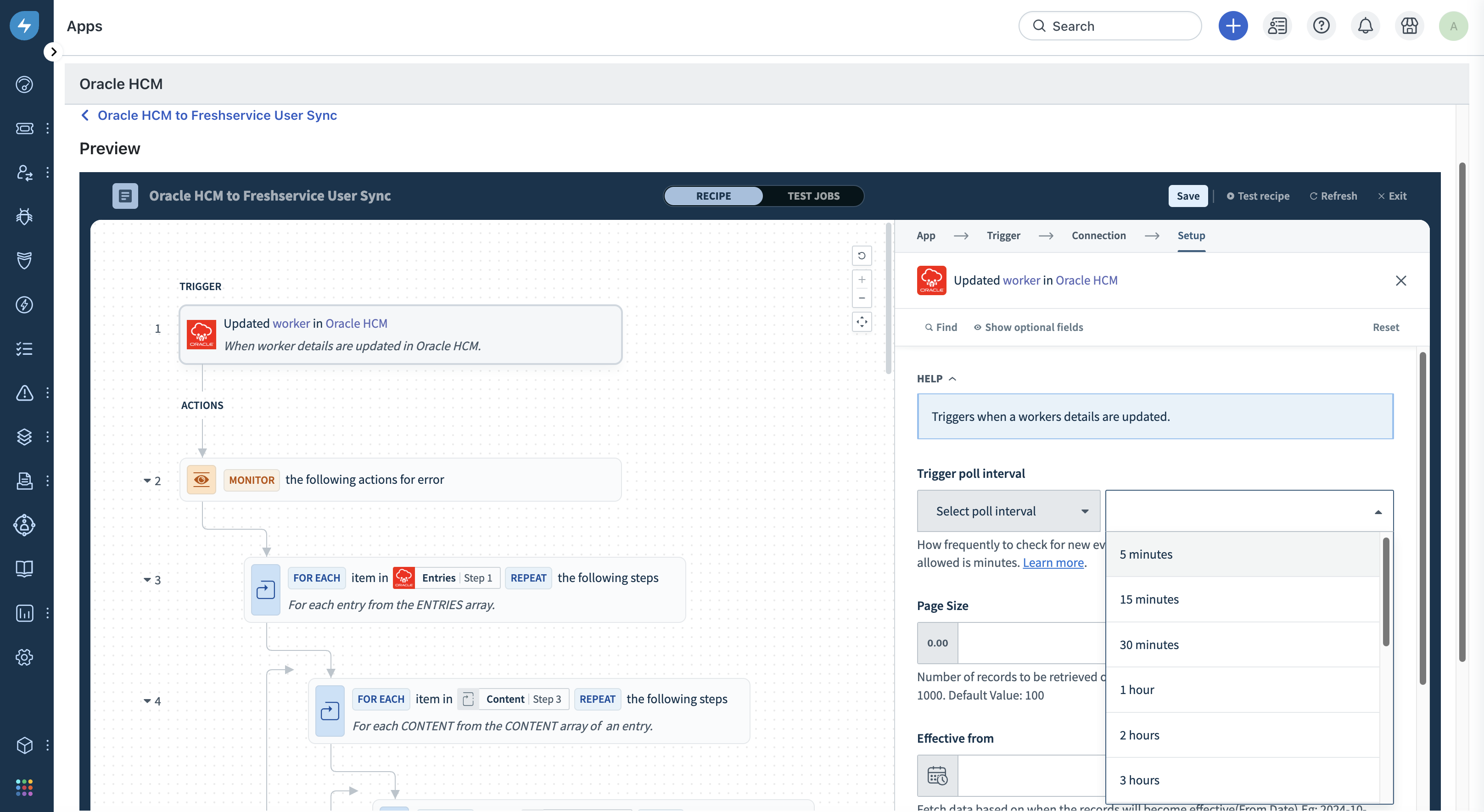The height and width of the screenshot is (812, 1484).
Task: Click the canvas fit-to-view icon
Action: 862,322
